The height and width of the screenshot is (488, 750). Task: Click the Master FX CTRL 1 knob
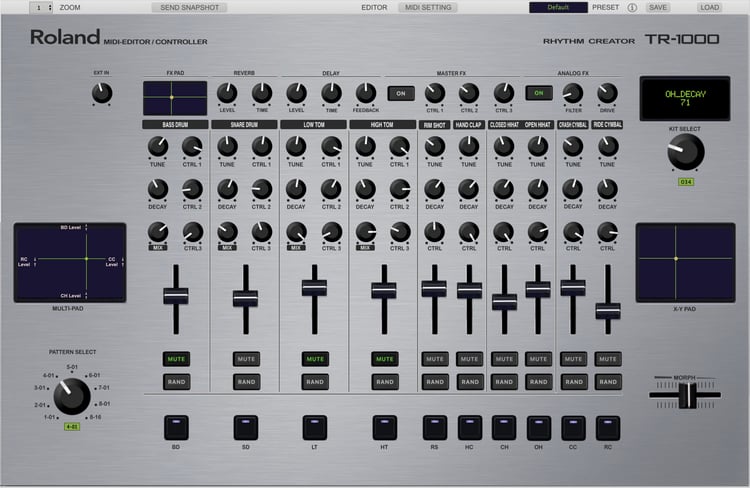click(435, 93)
